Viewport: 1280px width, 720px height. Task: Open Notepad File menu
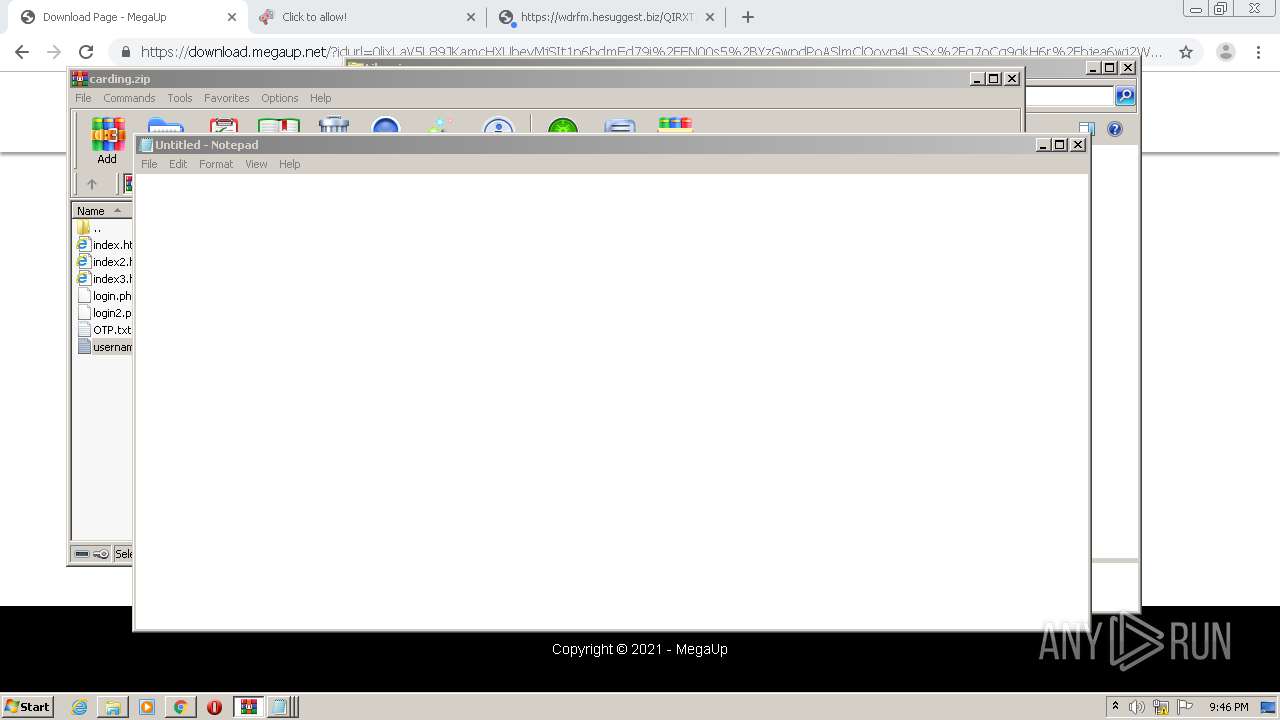pos(149,164)
